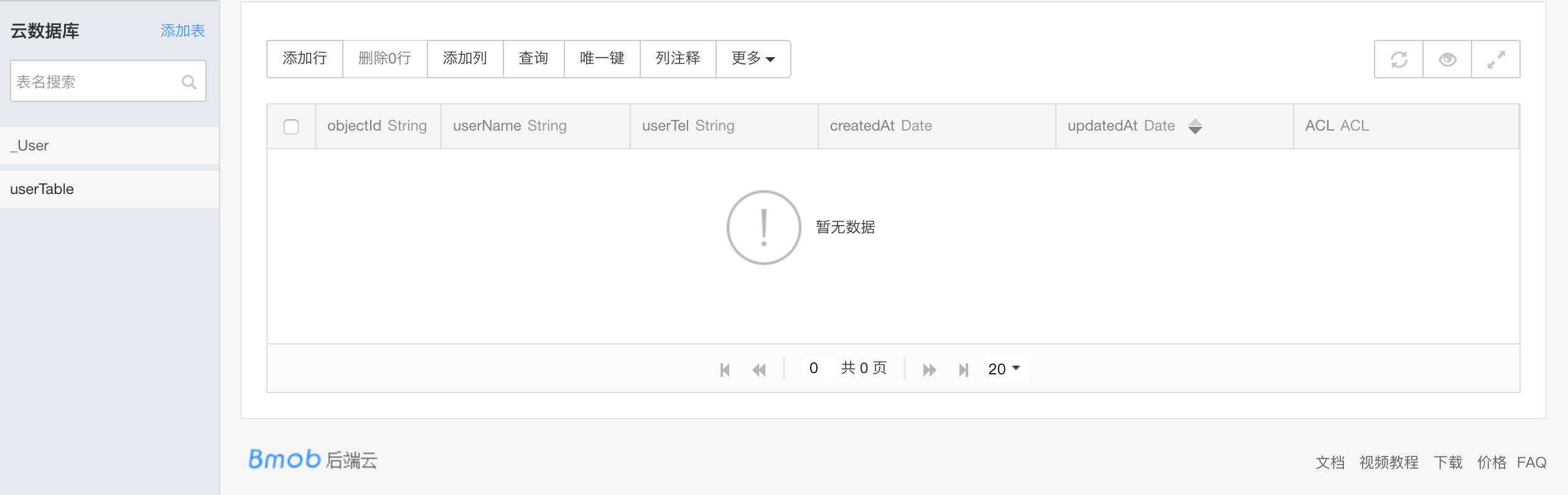Go to last page icon
This screenshot has width=1568, height=495.
click(x=964, y=370)
